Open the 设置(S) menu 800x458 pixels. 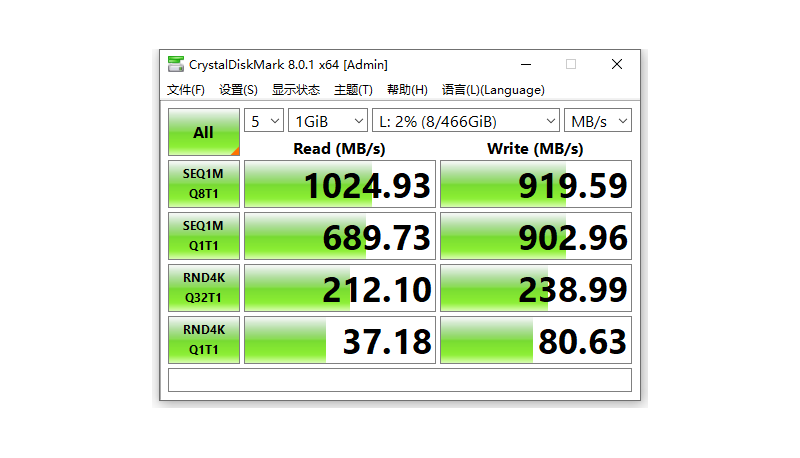point(238,90)
